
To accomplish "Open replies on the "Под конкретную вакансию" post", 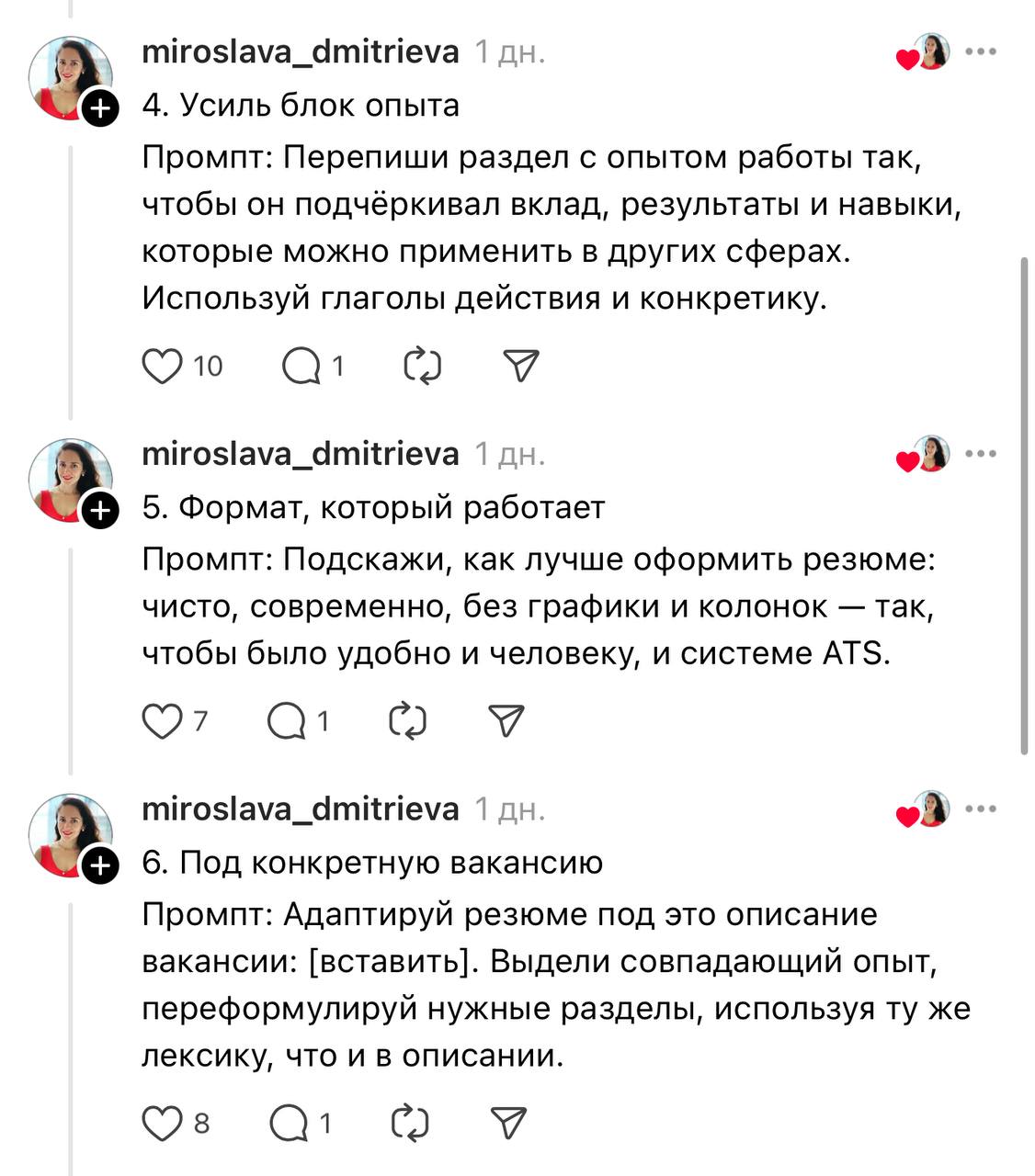I will (x=288, y=1123).
